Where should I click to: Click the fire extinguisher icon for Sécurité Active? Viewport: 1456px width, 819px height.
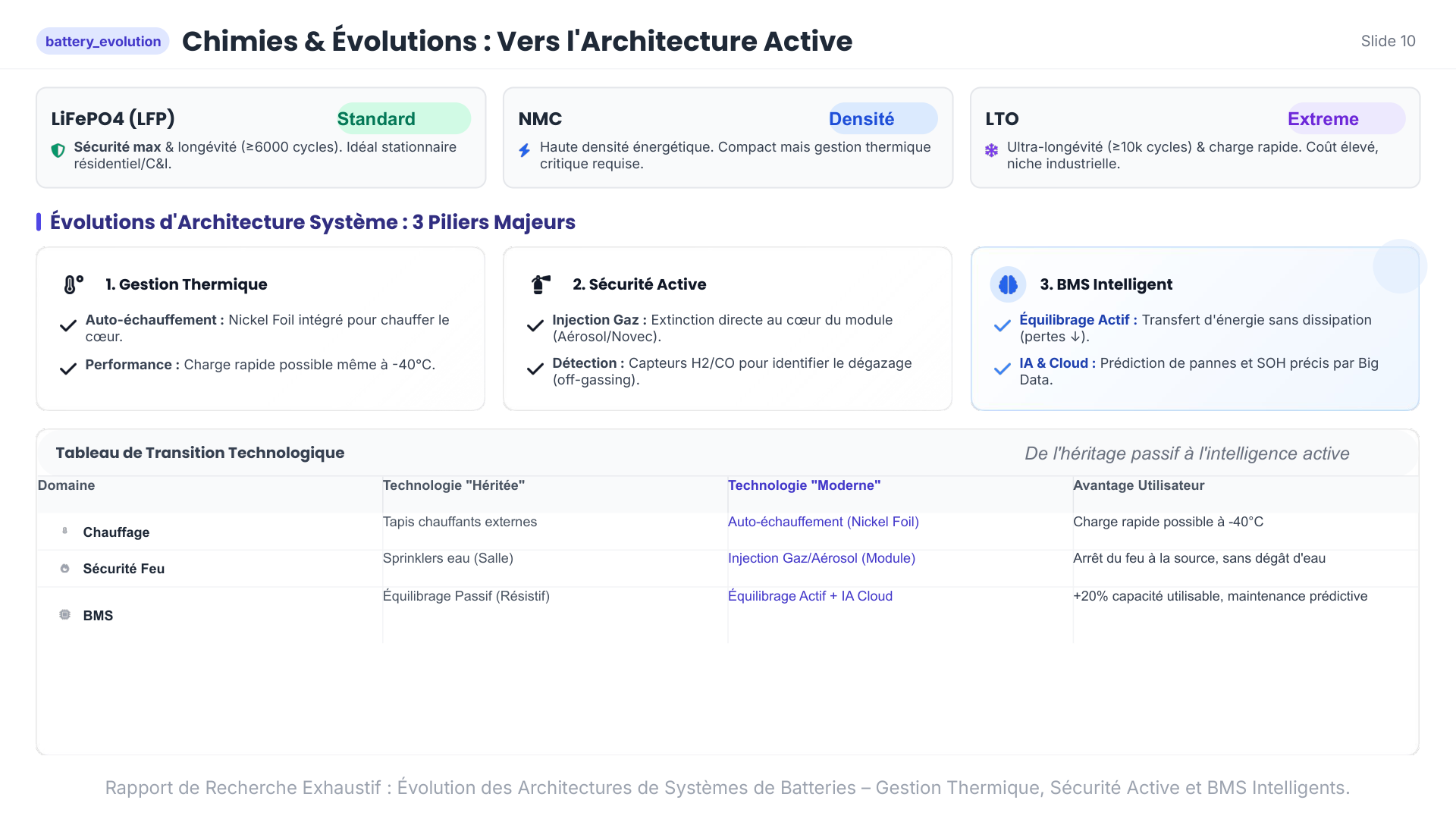pos(540,284)
